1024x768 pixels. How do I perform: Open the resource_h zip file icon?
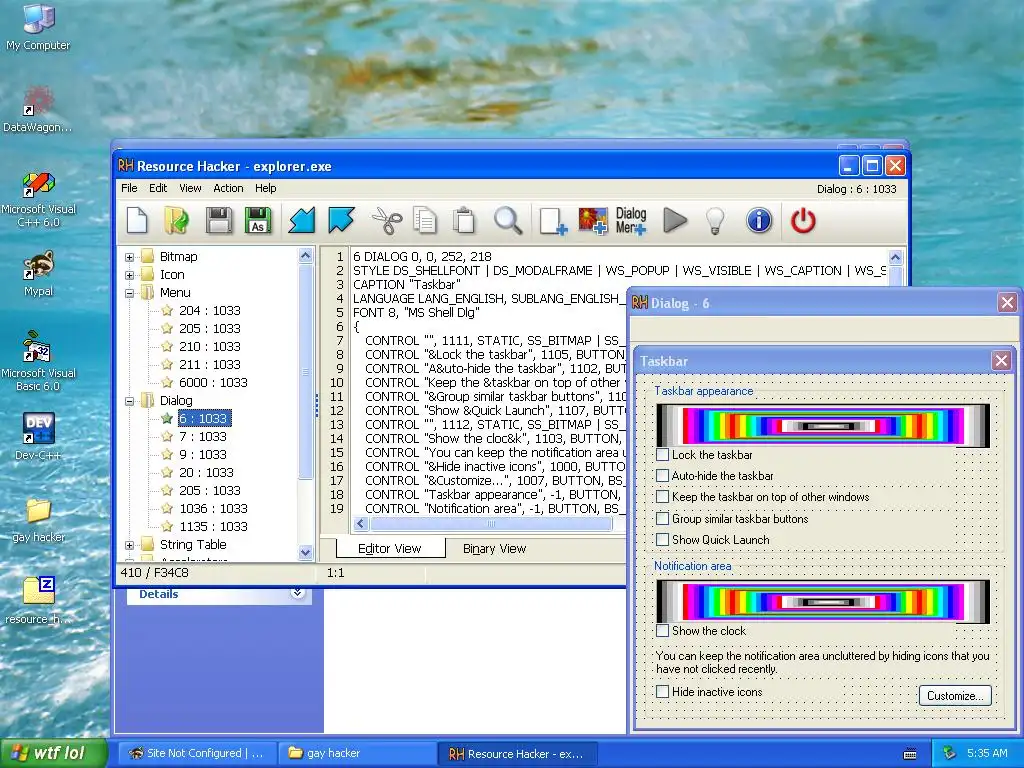[x=38, y=600]
